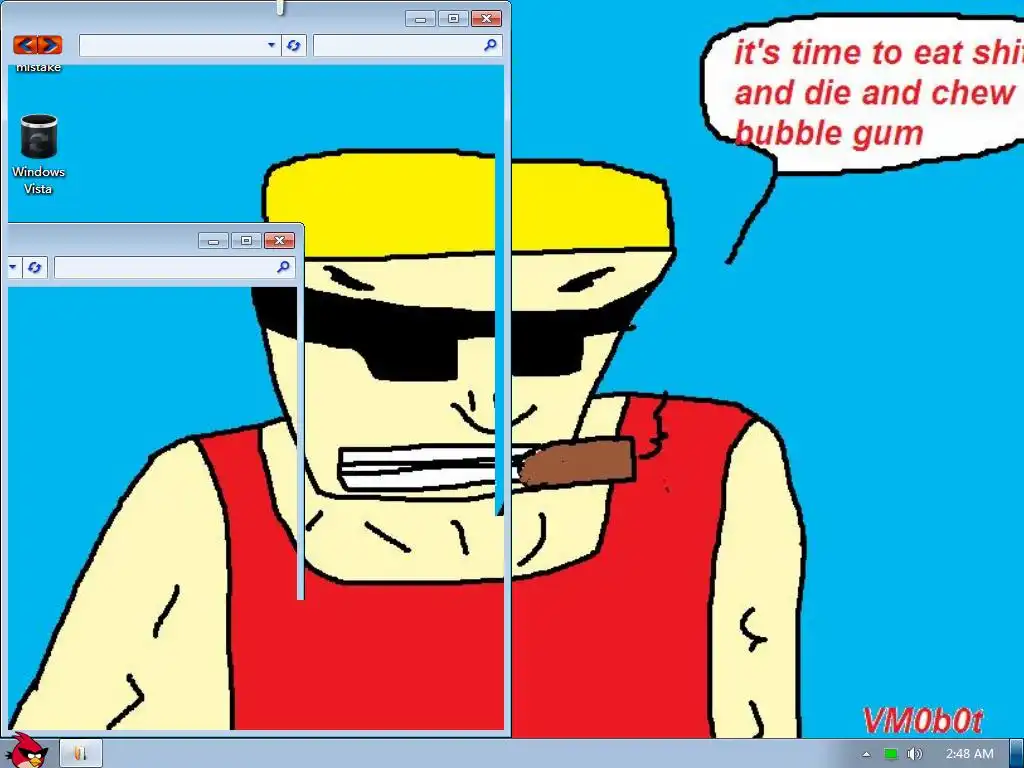Click the orange Back arrow in the large window

[x=25, y=45]
